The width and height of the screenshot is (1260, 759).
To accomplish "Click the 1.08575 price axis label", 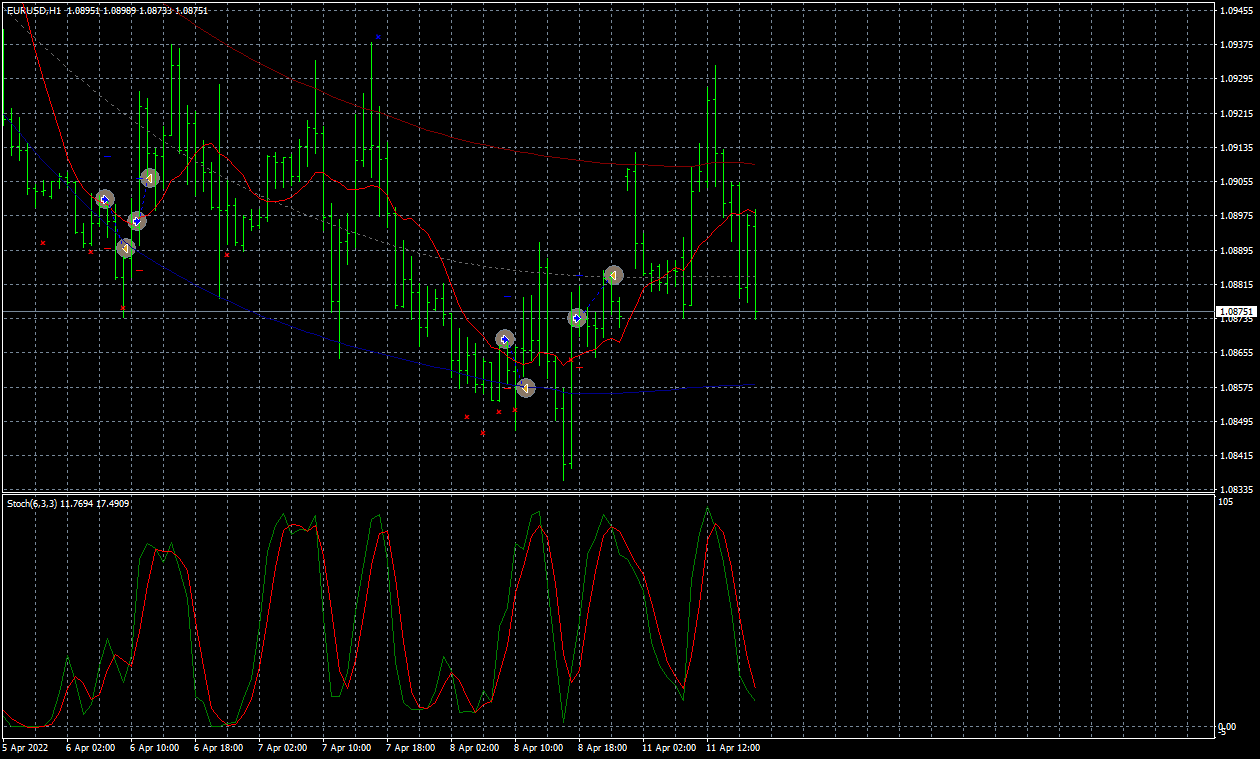I will [1236, 387].
